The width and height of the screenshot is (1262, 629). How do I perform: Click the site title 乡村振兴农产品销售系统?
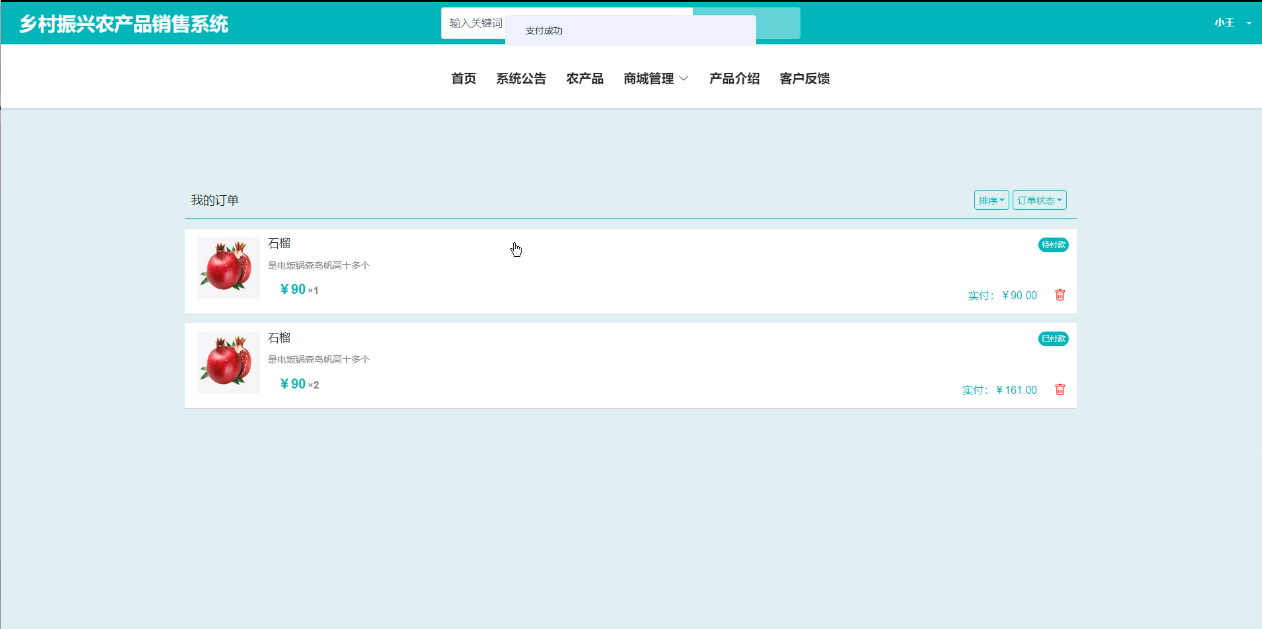(124, 24)
